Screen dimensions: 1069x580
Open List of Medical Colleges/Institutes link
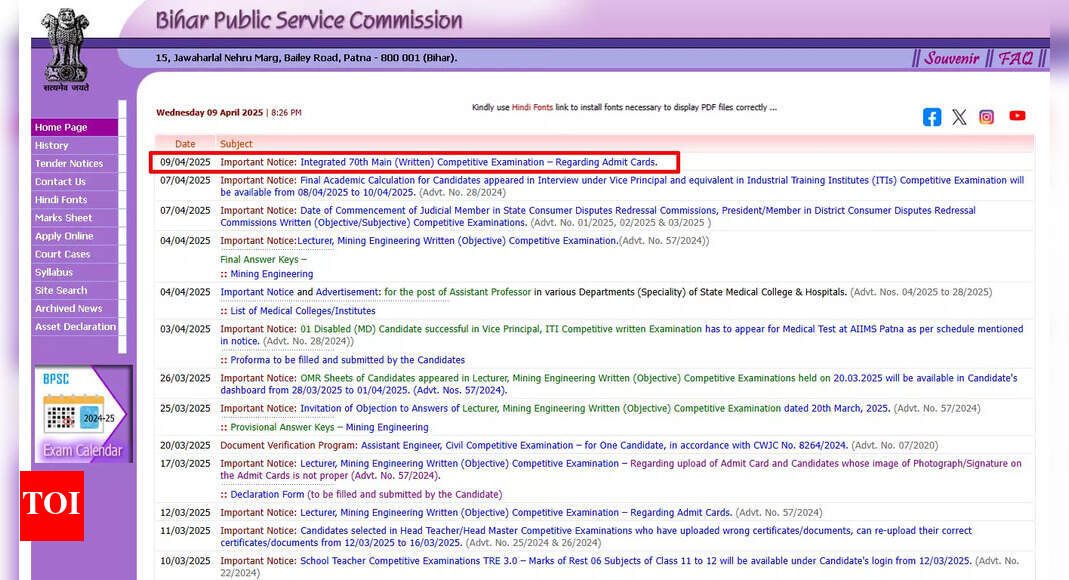coord(303,311)
